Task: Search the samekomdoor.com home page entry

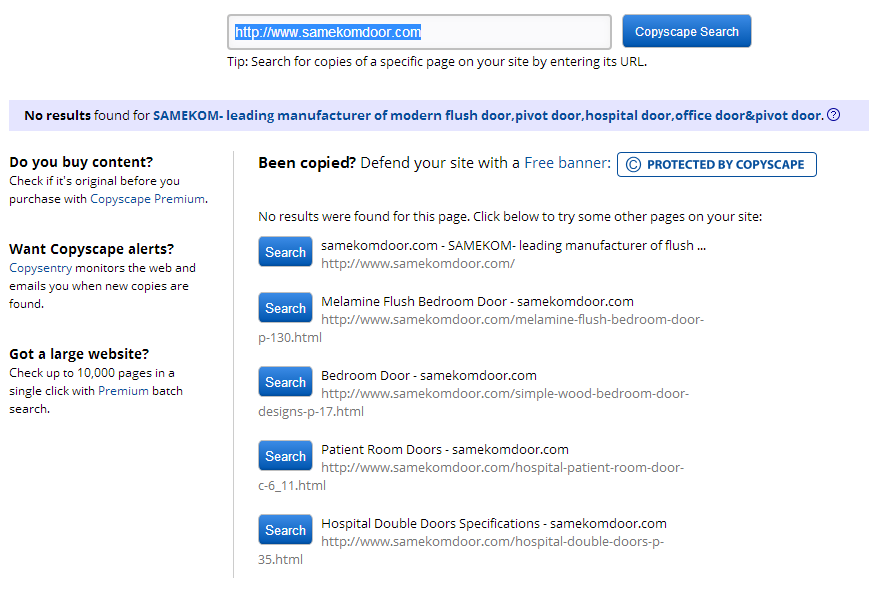Action: pos(285,252)
